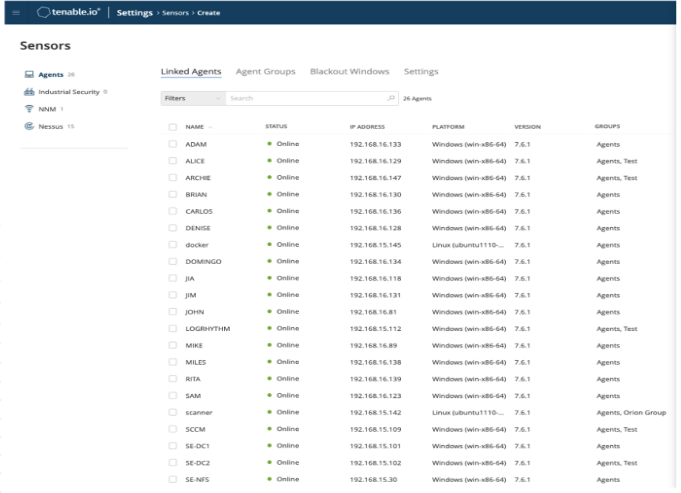Click agent name CARLOS
Image resolution: width=681 pixels, height=493 pixels.
click(x=199, y=212)
